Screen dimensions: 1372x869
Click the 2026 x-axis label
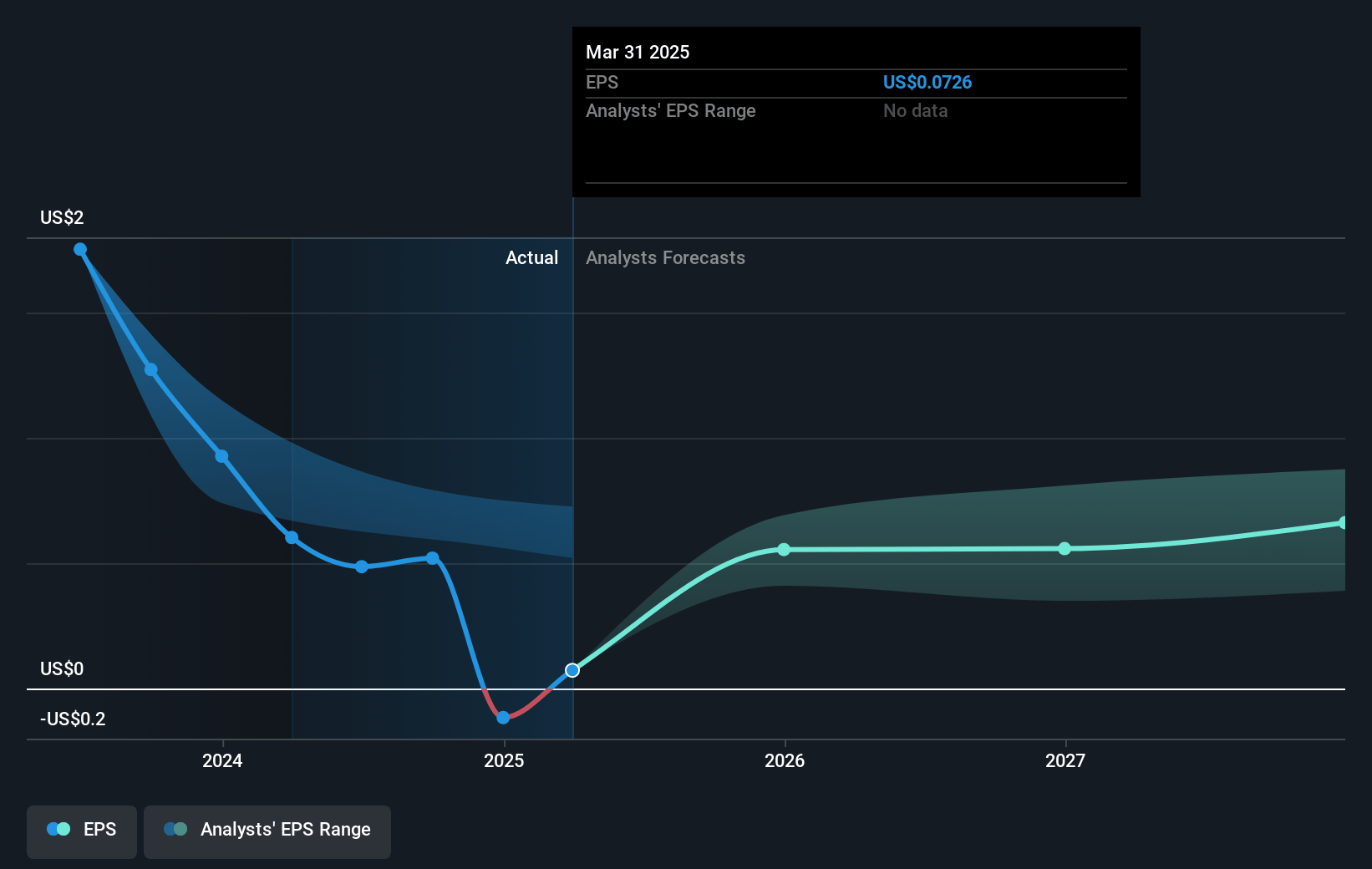[x=785, y=760]
